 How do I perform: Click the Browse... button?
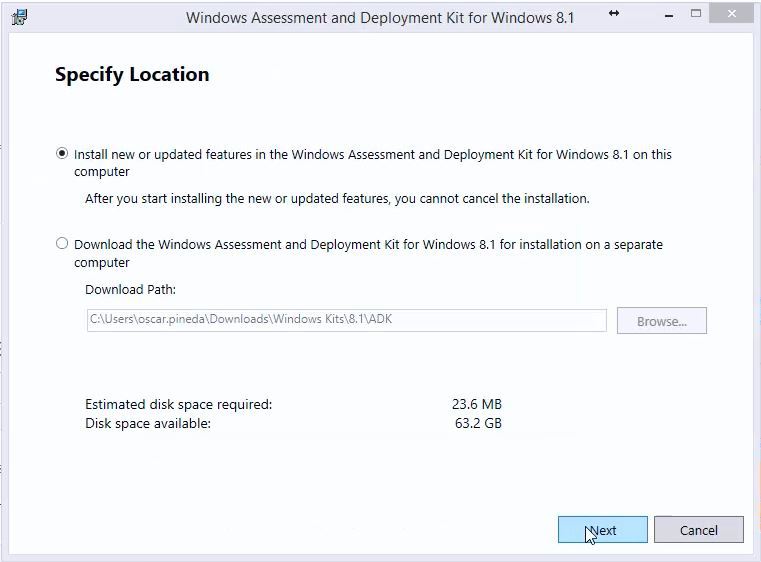pos(662,321)
